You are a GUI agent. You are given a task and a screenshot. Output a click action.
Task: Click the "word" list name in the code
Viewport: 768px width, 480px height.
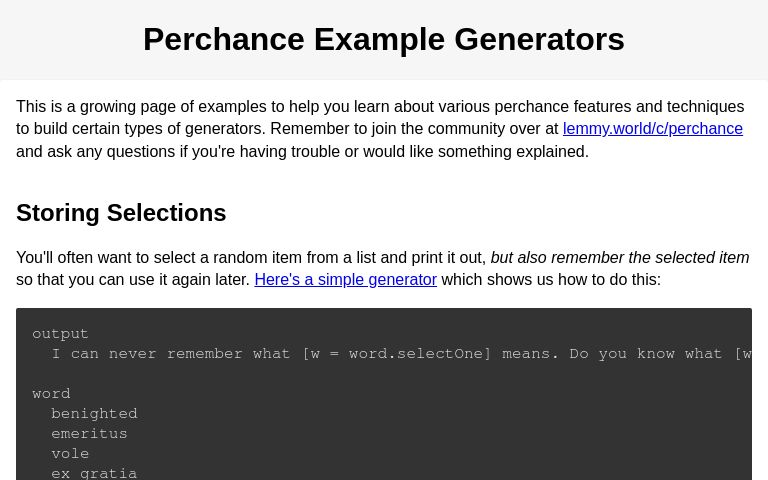(x=51, y=394)
